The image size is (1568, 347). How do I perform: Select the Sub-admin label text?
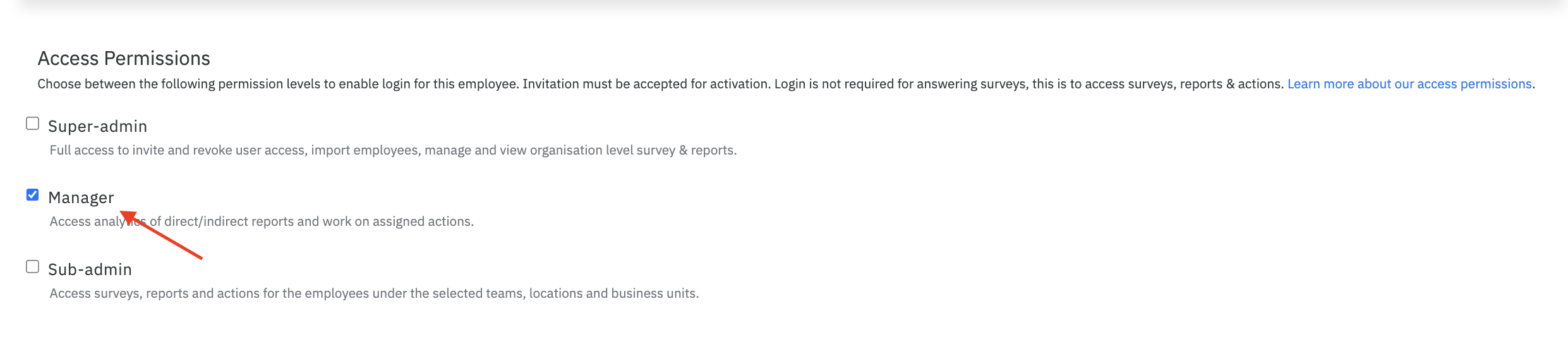90,270
